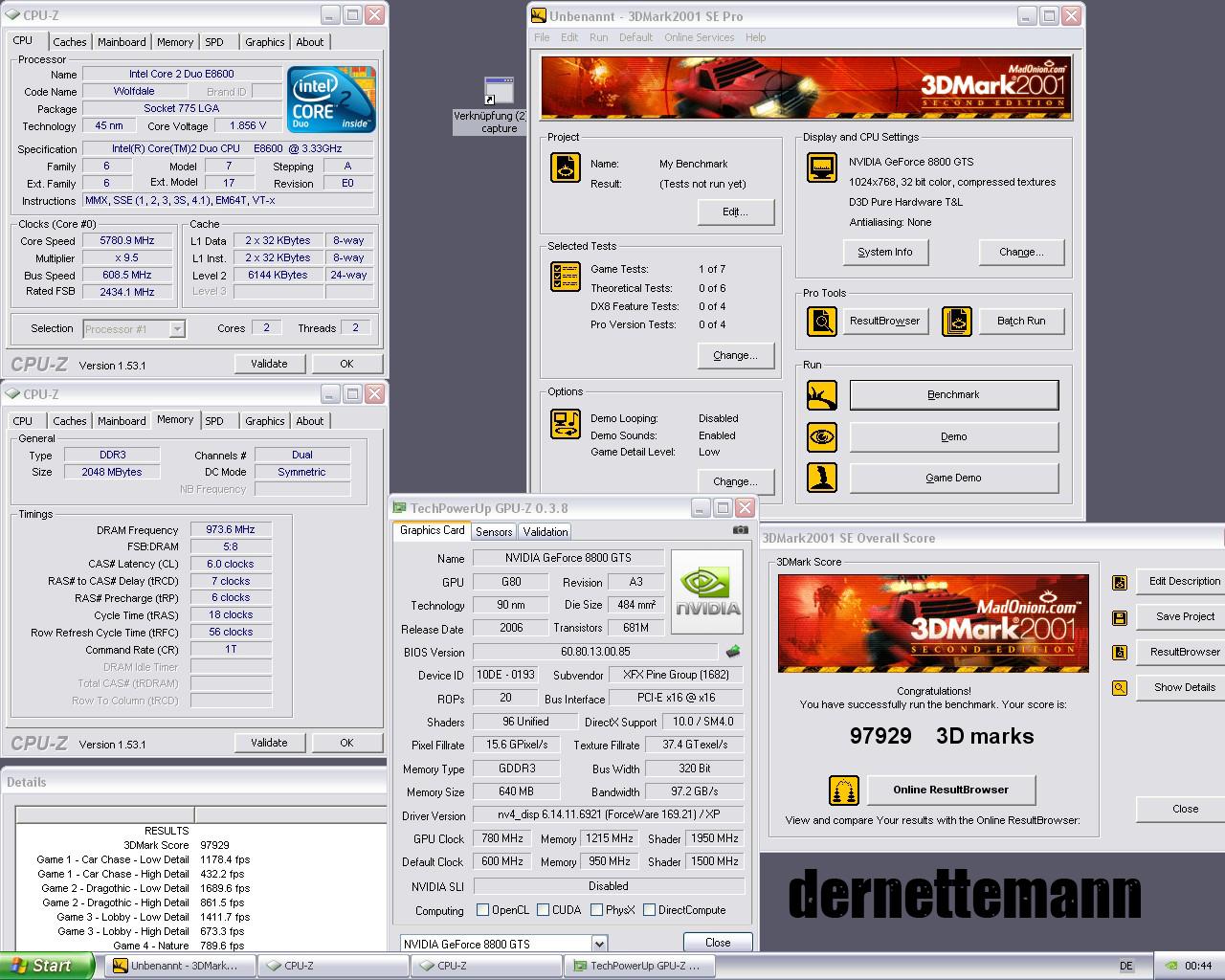This screenshot has width=1225, height=980.
Task: Click the Intel Core 2 Duo logo
Action: pos(331,100)
